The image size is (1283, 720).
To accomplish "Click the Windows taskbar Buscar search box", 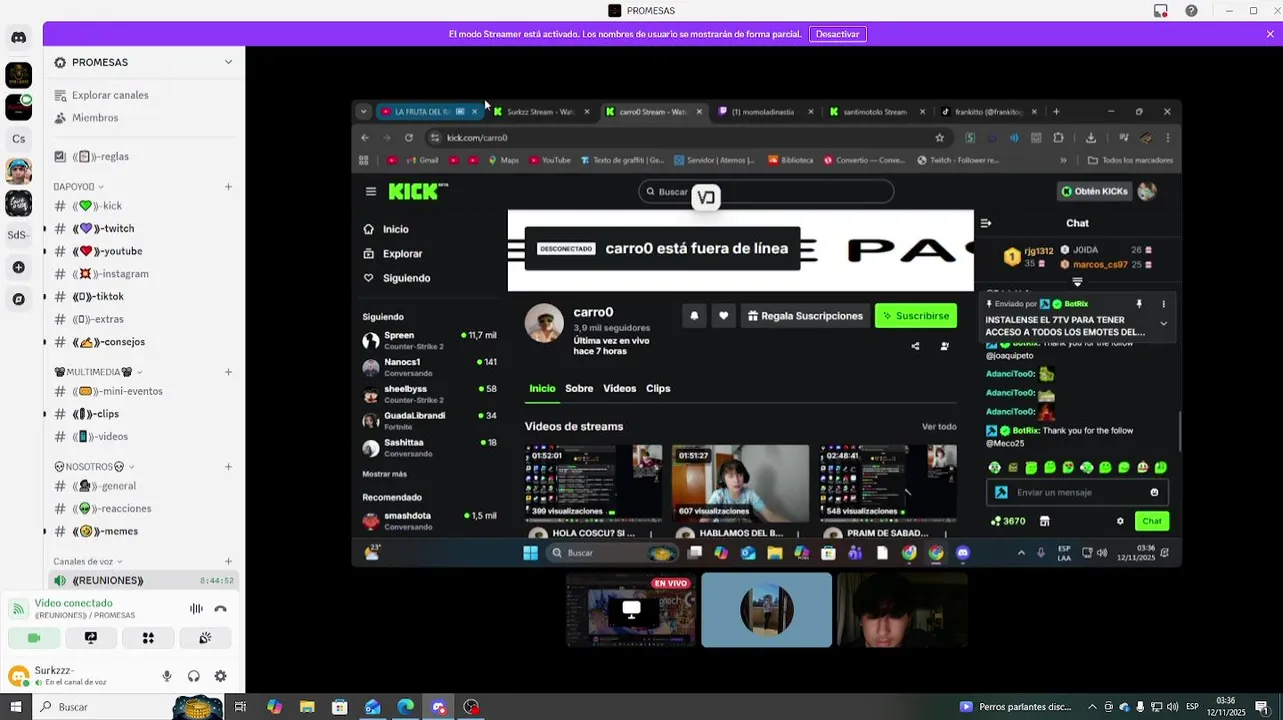I will (130, 707).
